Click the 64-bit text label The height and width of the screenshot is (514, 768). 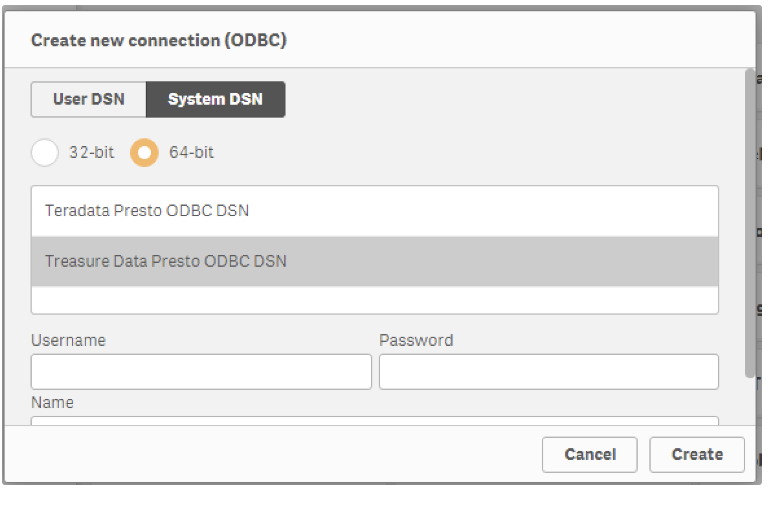pos(191,153)
